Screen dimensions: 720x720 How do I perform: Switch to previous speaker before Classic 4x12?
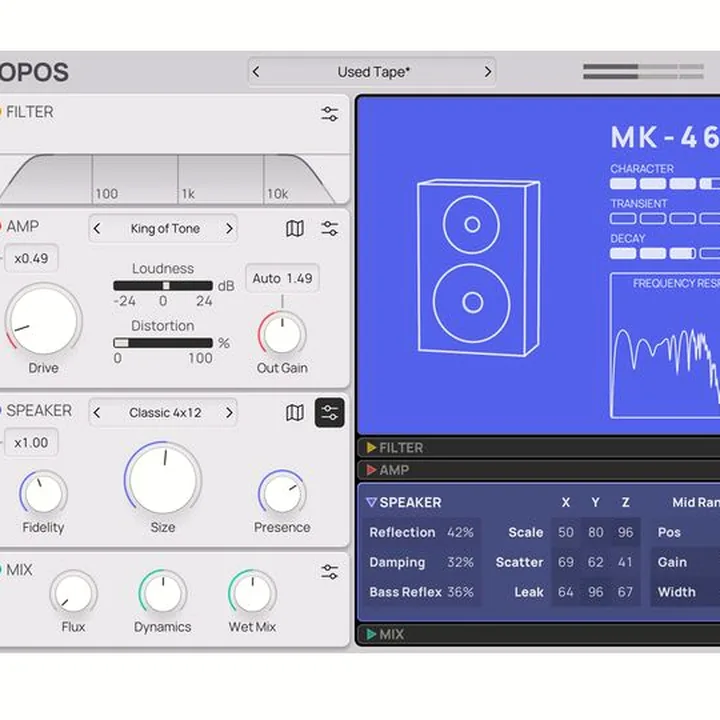(x=97, y=412)
